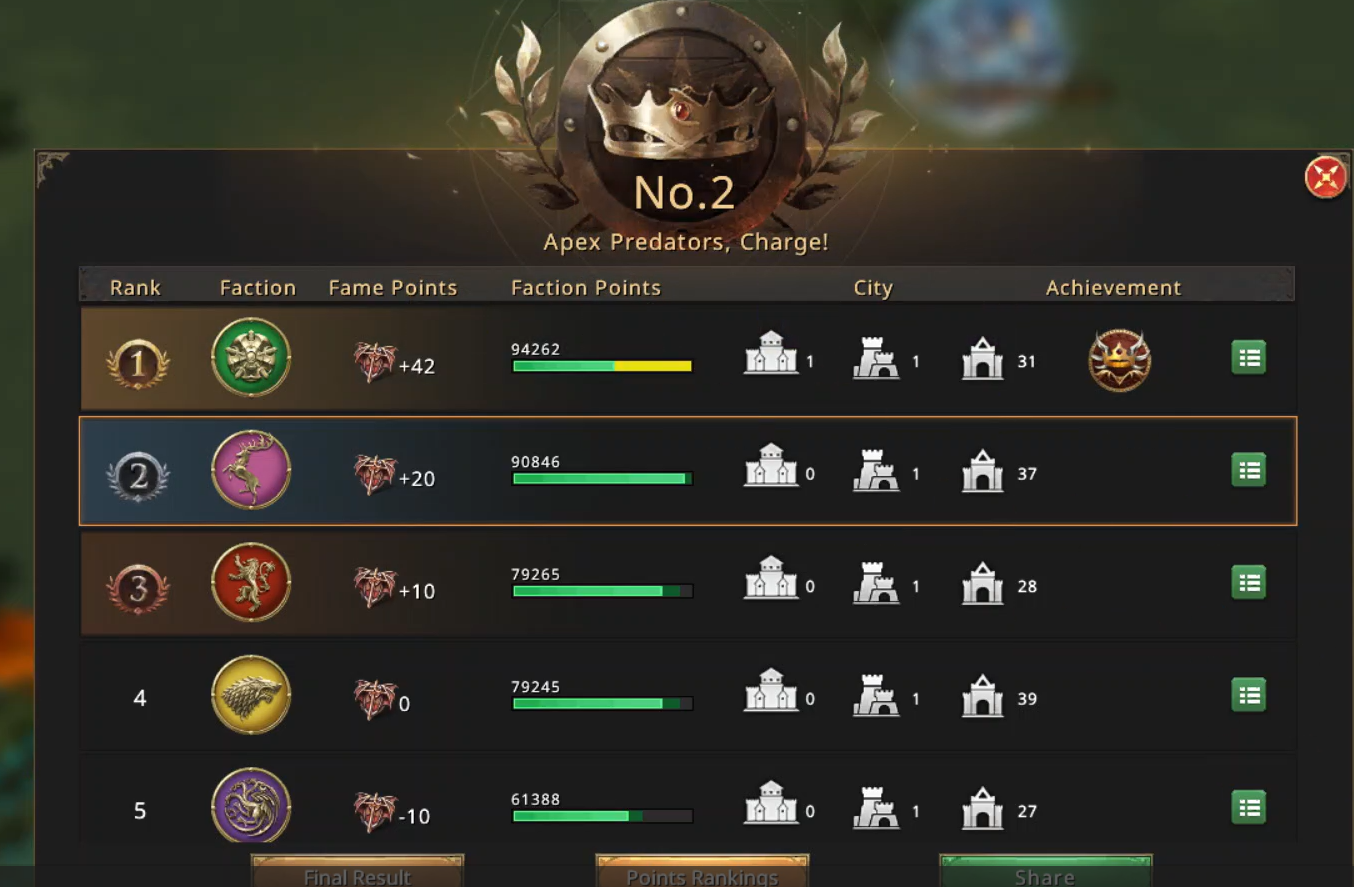This screenshot has width=1354, height=887.
Task: Click the green Share button
Action: (1045, 871)
